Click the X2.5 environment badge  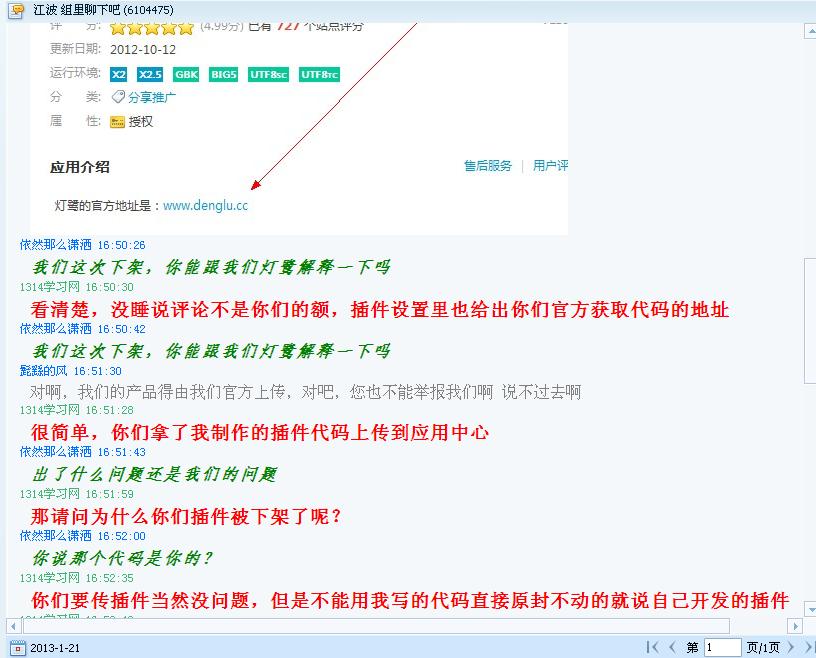click(150, 74)
